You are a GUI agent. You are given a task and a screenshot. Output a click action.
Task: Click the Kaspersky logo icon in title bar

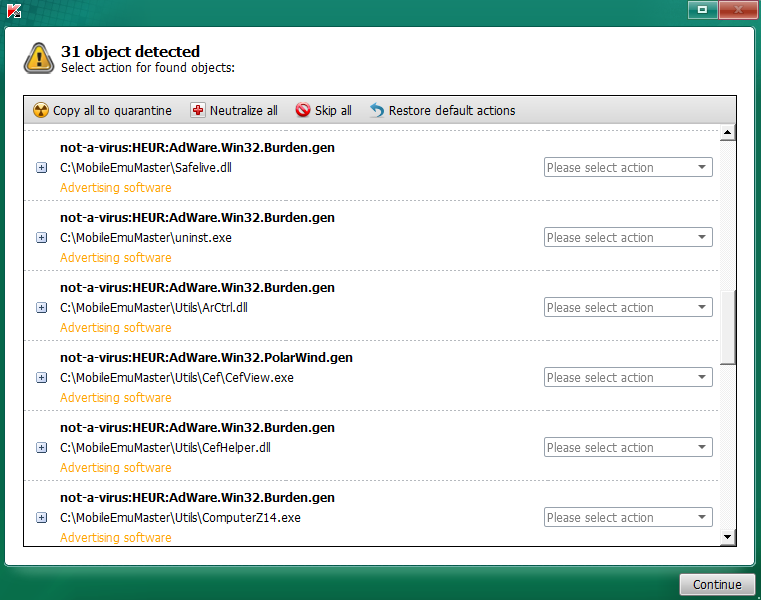pos(14,11)
